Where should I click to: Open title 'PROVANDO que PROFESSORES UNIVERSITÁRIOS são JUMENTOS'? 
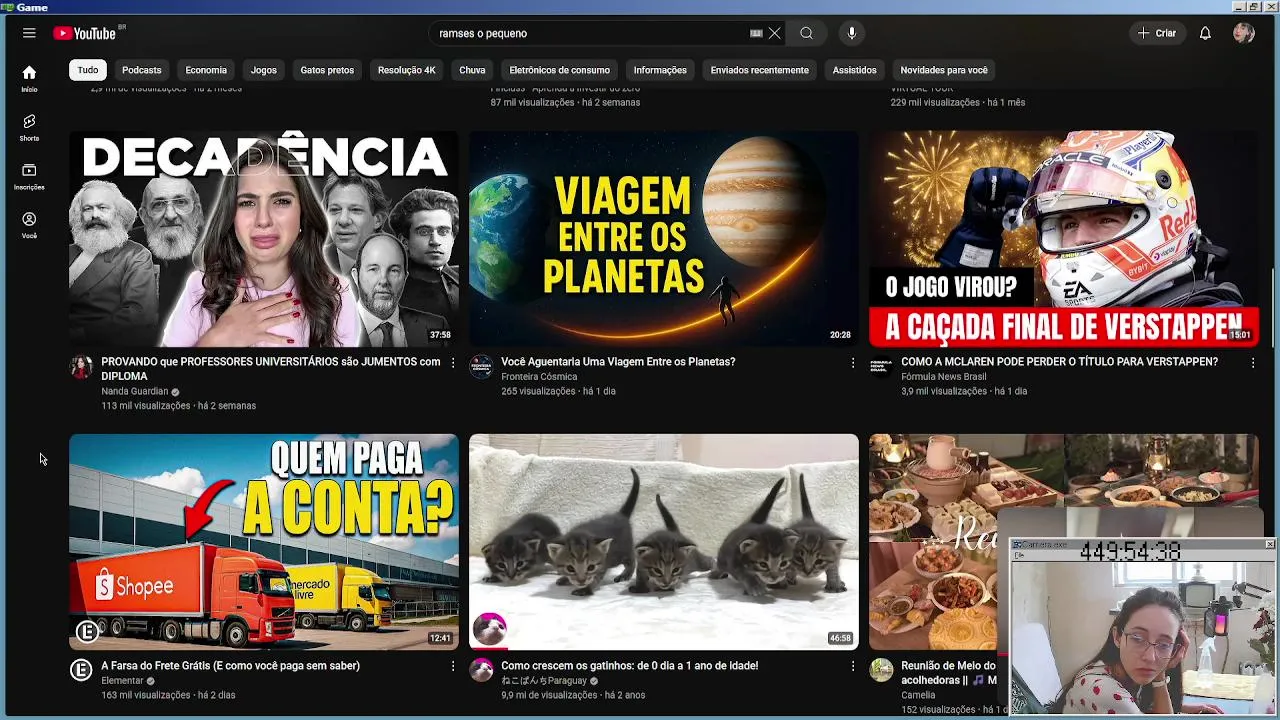click(270, 369)
